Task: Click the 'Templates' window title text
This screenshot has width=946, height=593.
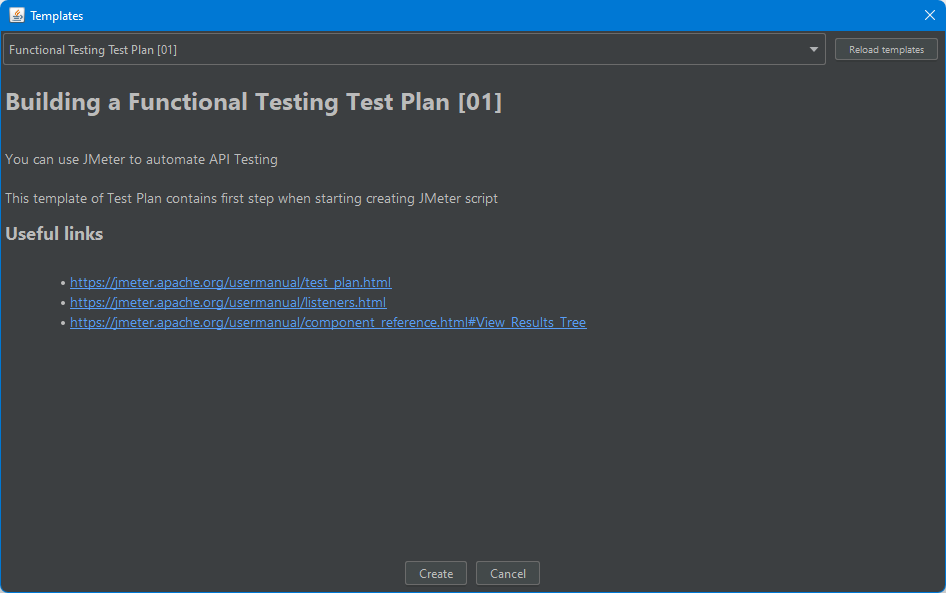Action: pos(57,16)
